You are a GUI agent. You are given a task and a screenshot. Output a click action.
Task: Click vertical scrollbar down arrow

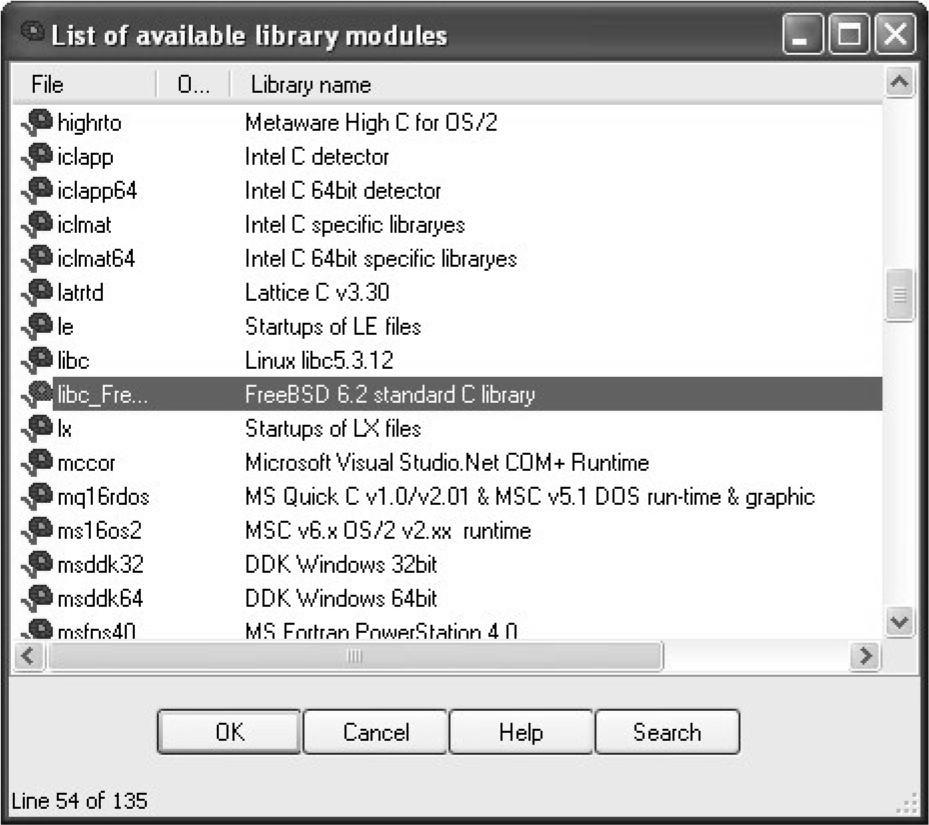click(x=899, y=622)
